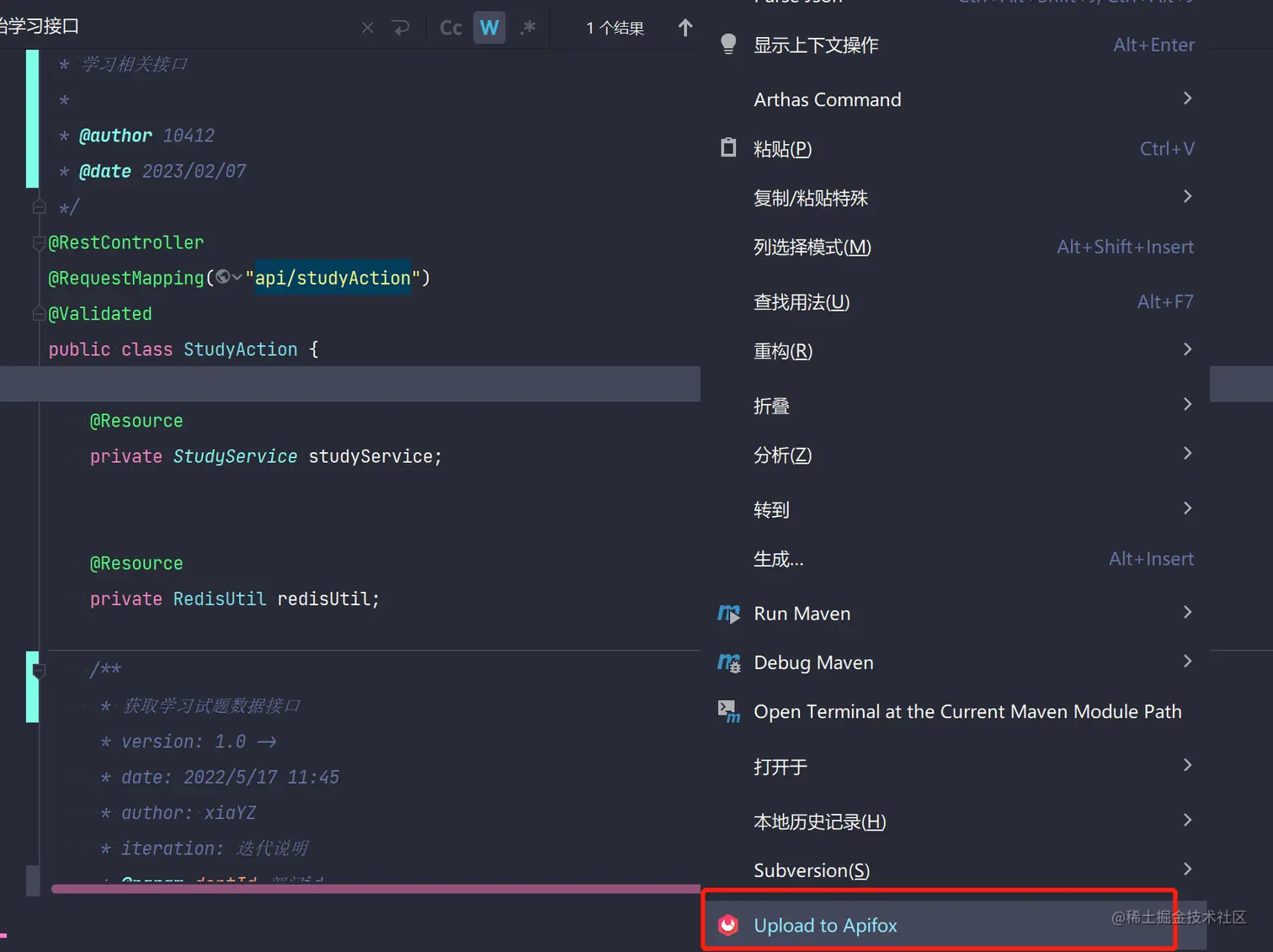
Task: Go to previous search occurrence arrow
Action: click(685, 28)
